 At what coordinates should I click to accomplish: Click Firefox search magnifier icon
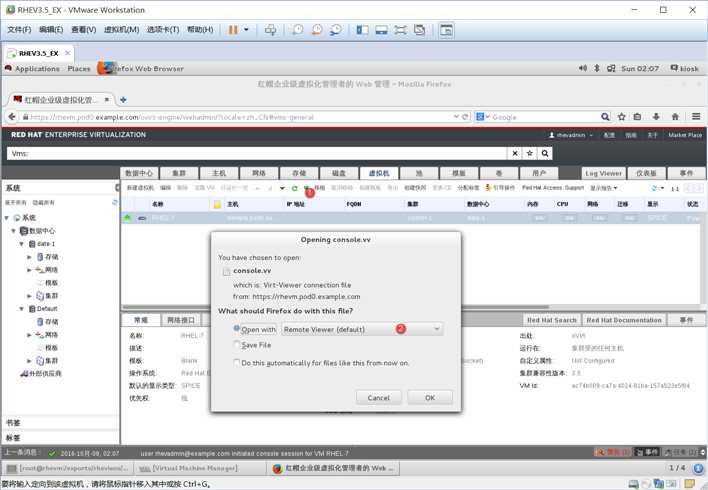pyautogui.click(x=605, y=117)
